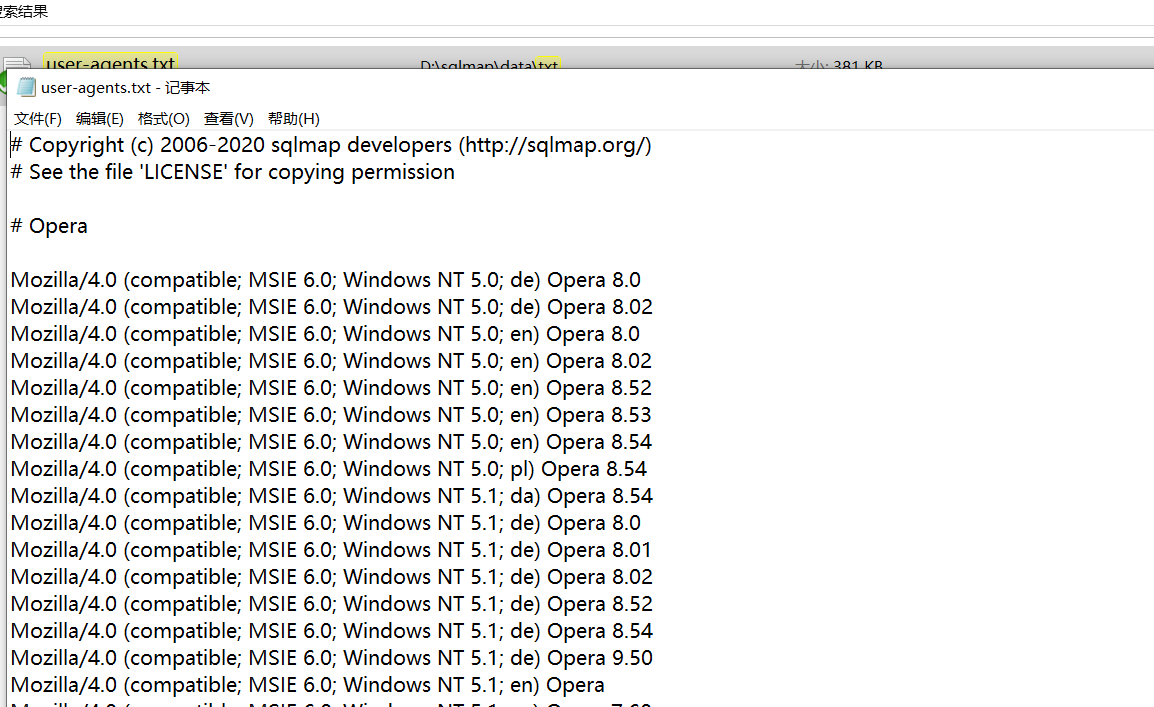This screenshot has width=1154, height=707.
Task: Open the 帮助(H) menu
Action: point(293,118)
